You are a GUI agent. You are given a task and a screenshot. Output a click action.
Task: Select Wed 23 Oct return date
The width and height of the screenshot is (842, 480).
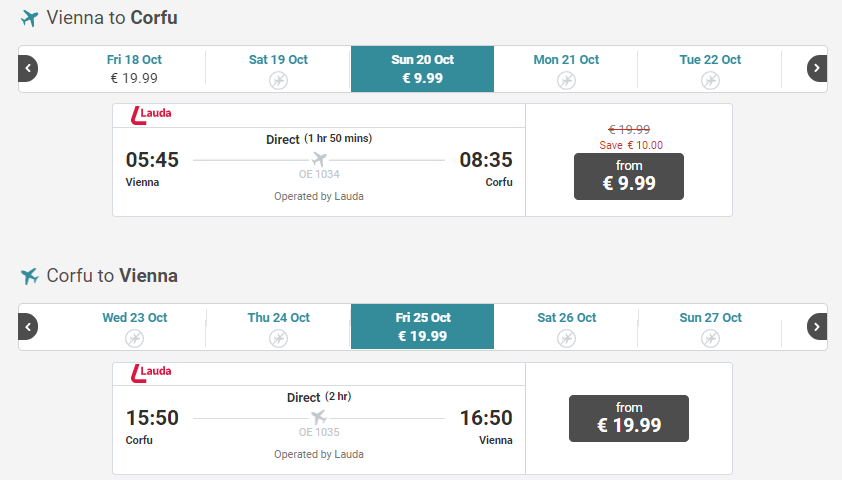click(x=134, y=327)
